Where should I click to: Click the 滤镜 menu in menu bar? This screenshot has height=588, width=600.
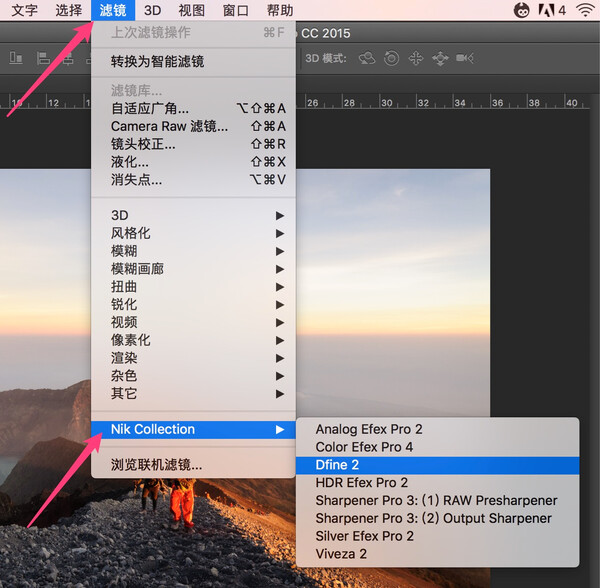(x=113, y=10)
